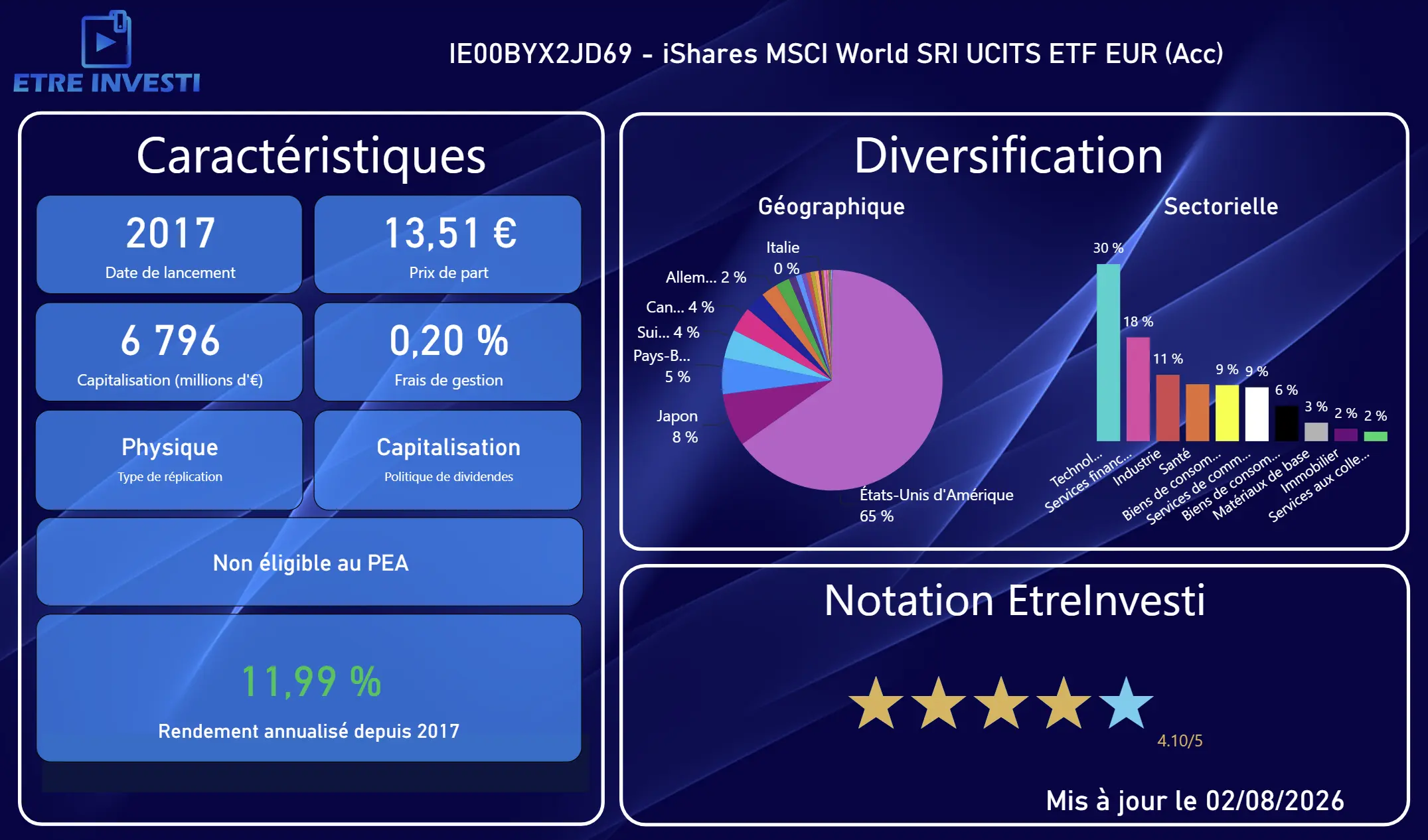Click the pink Services financ... bar
The image size is (1428, 840).
[x=1138, y=389]
